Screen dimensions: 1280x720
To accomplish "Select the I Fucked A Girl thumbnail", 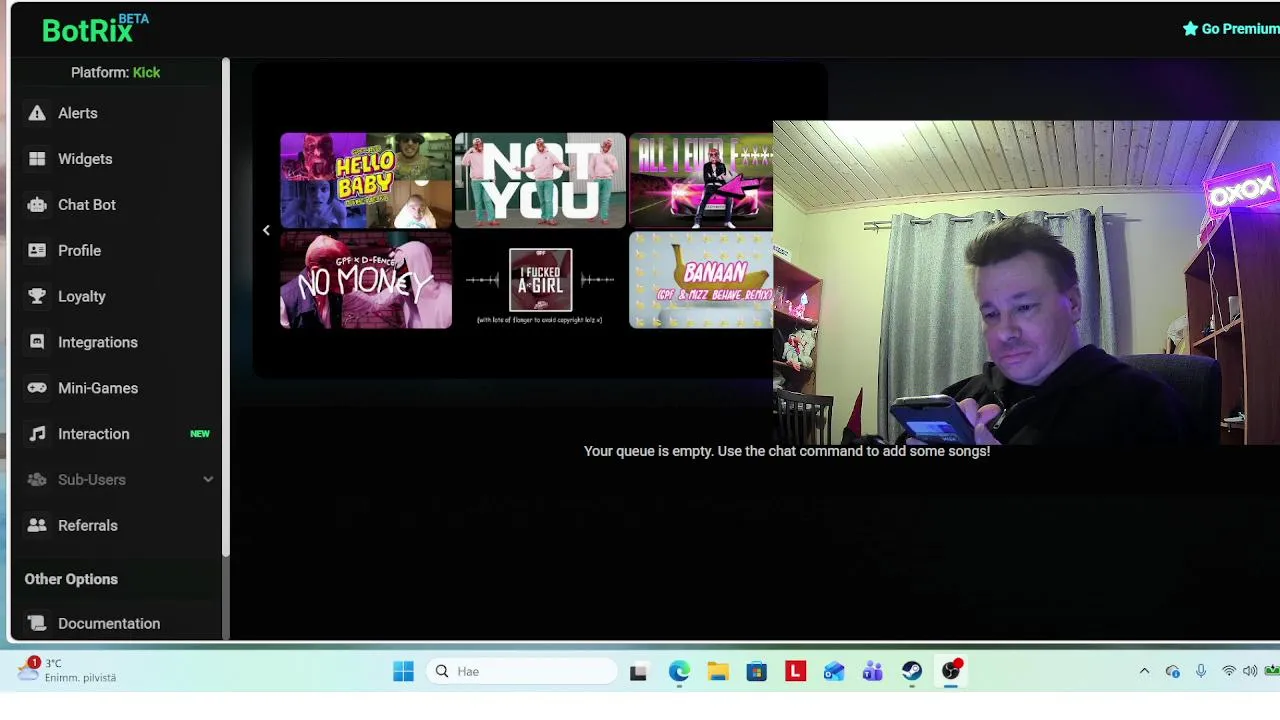I will (540, 280).
